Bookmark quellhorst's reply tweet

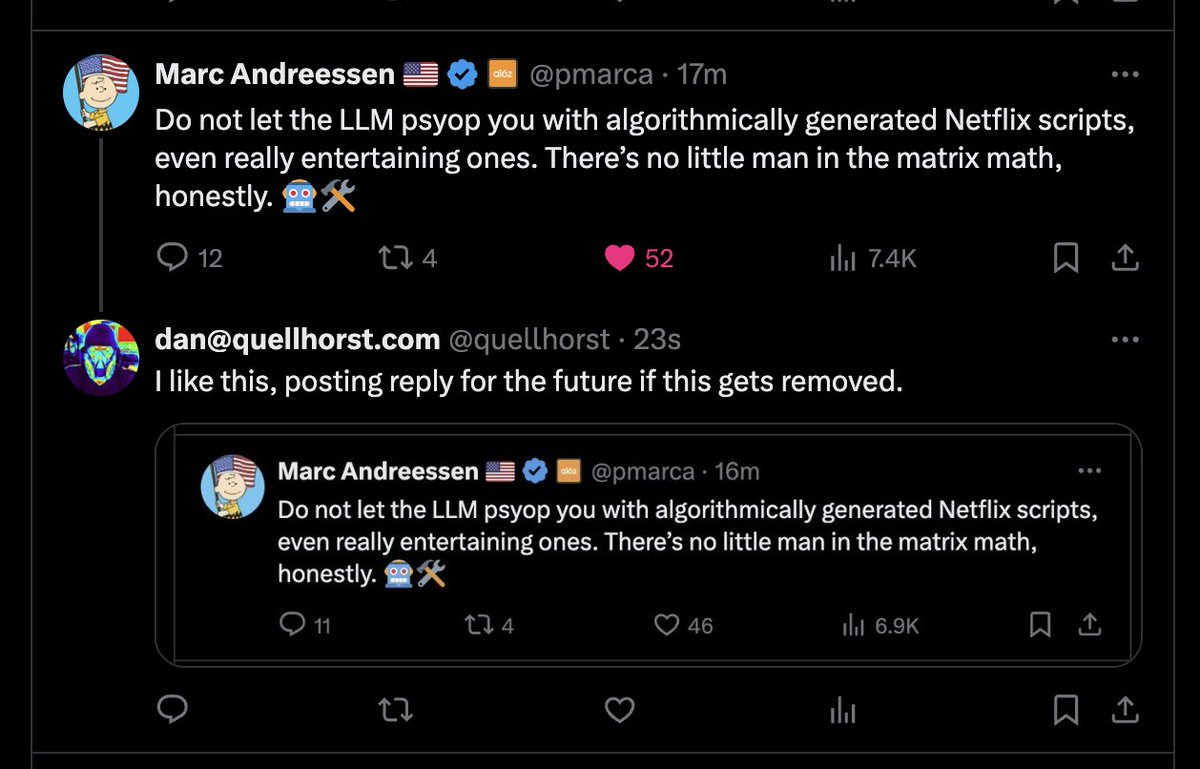(x=1066, y=710)
